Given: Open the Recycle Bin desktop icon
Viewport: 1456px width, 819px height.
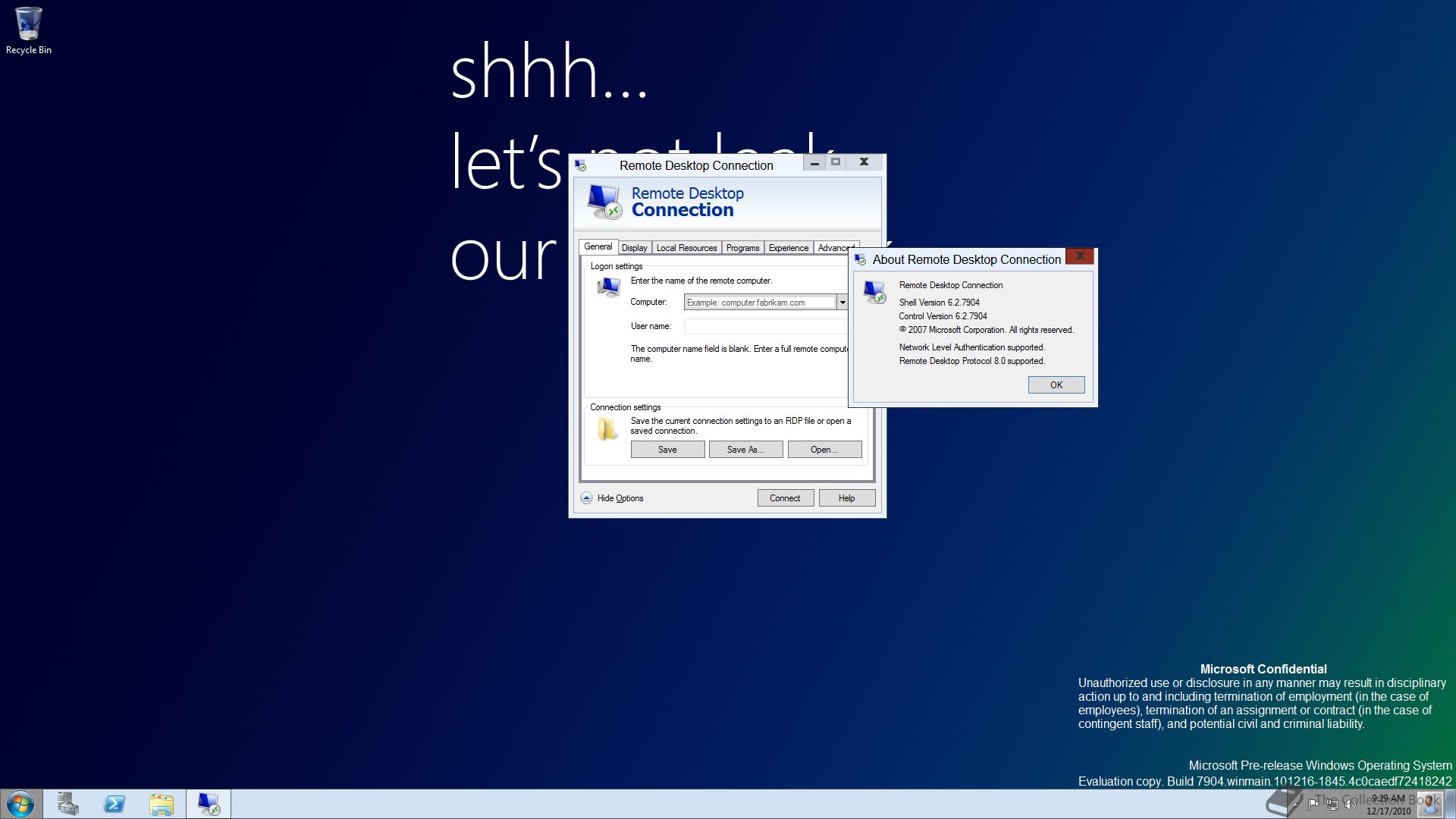Looking at the screenshot, I should [x=28, y=30].
